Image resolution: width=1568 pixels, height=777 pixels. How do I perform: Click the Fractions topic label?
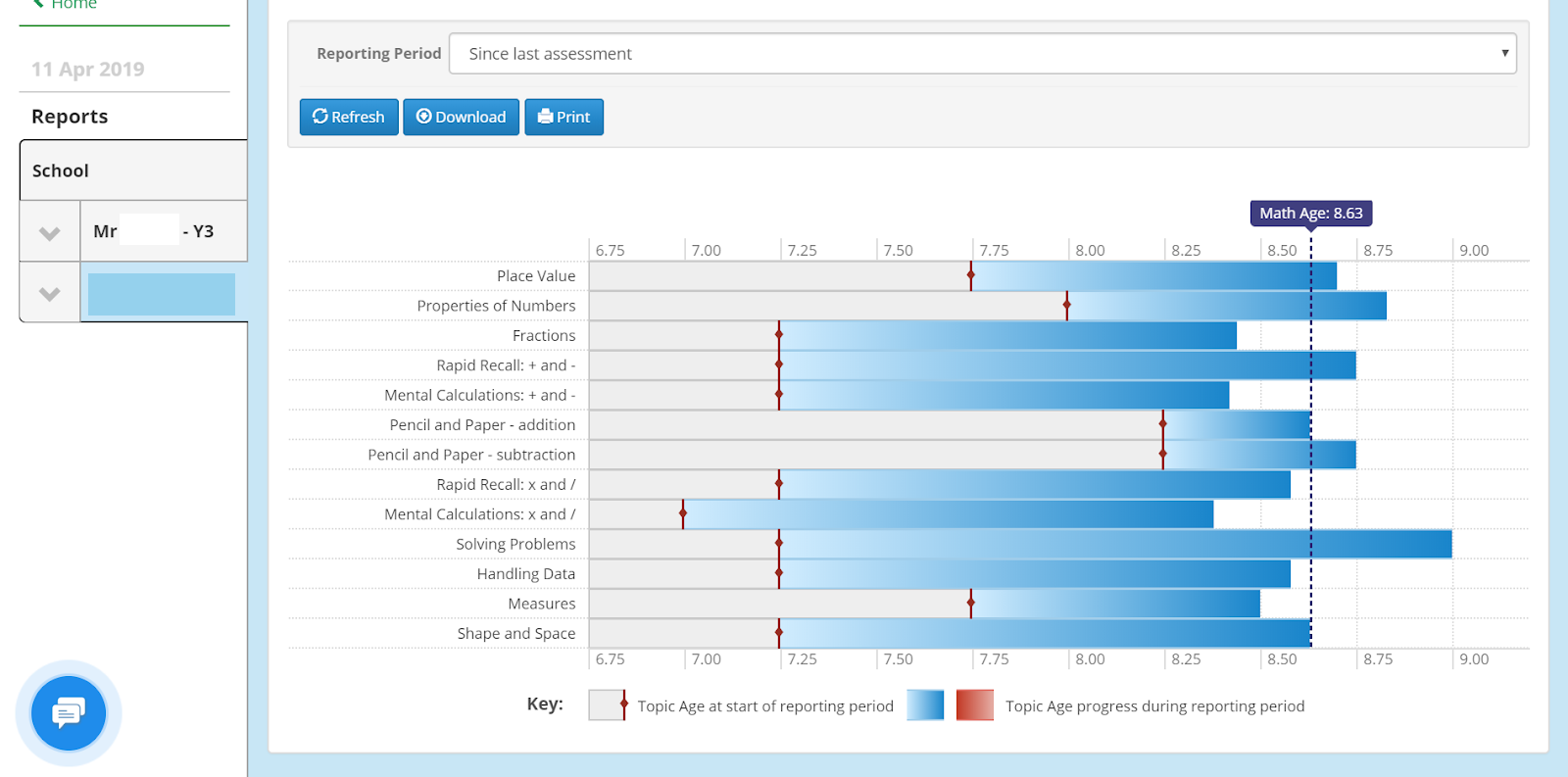pos(544,335)
